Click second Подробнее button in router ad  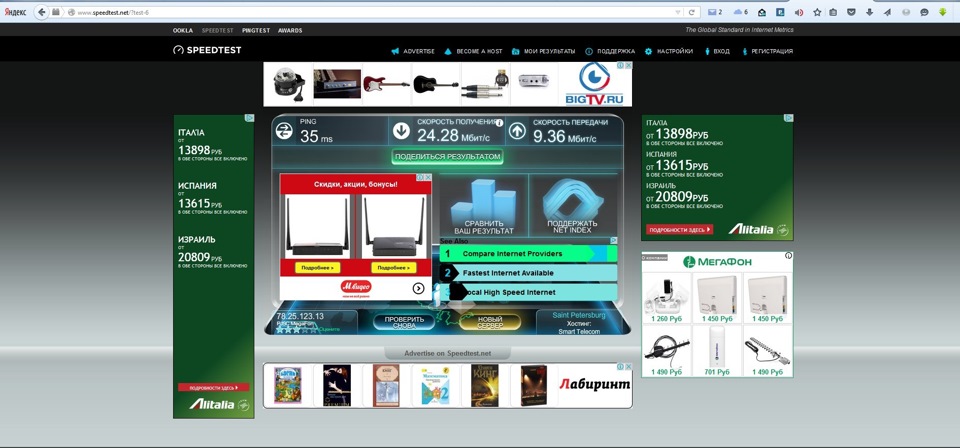[x=393, y=268]
